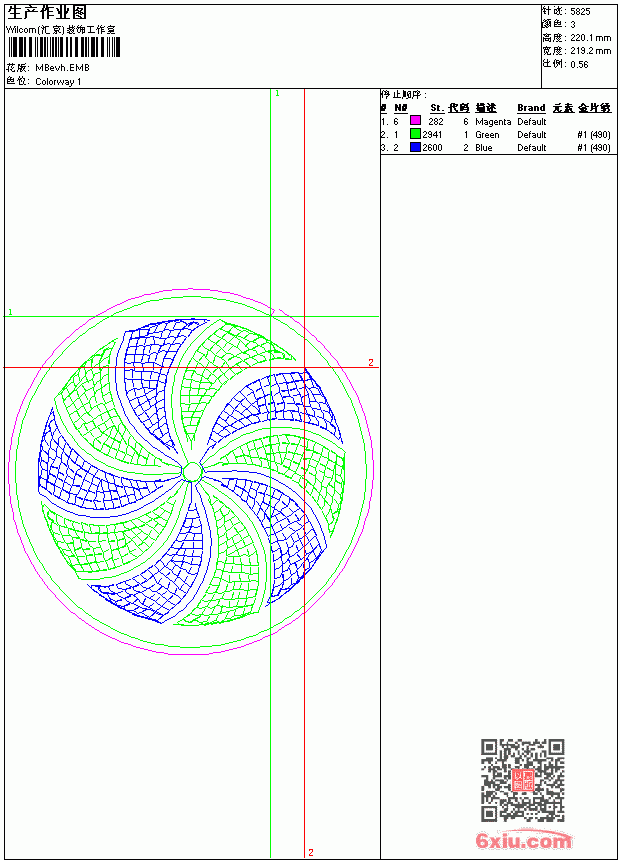Click the magenta color swatch

pos(415,120)
